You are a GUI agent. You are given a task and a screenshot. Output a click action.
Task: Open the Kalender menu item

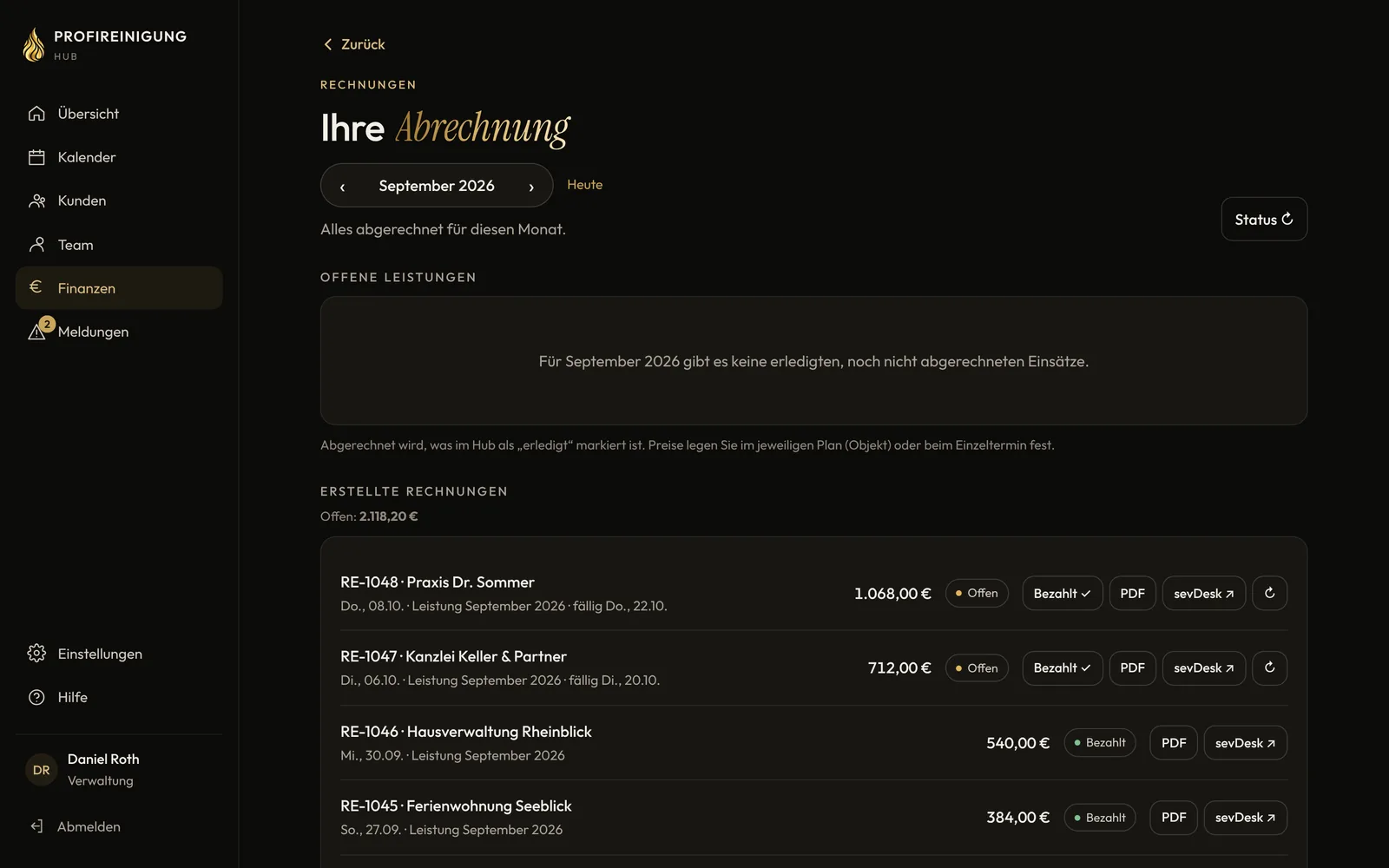[119, 157]
